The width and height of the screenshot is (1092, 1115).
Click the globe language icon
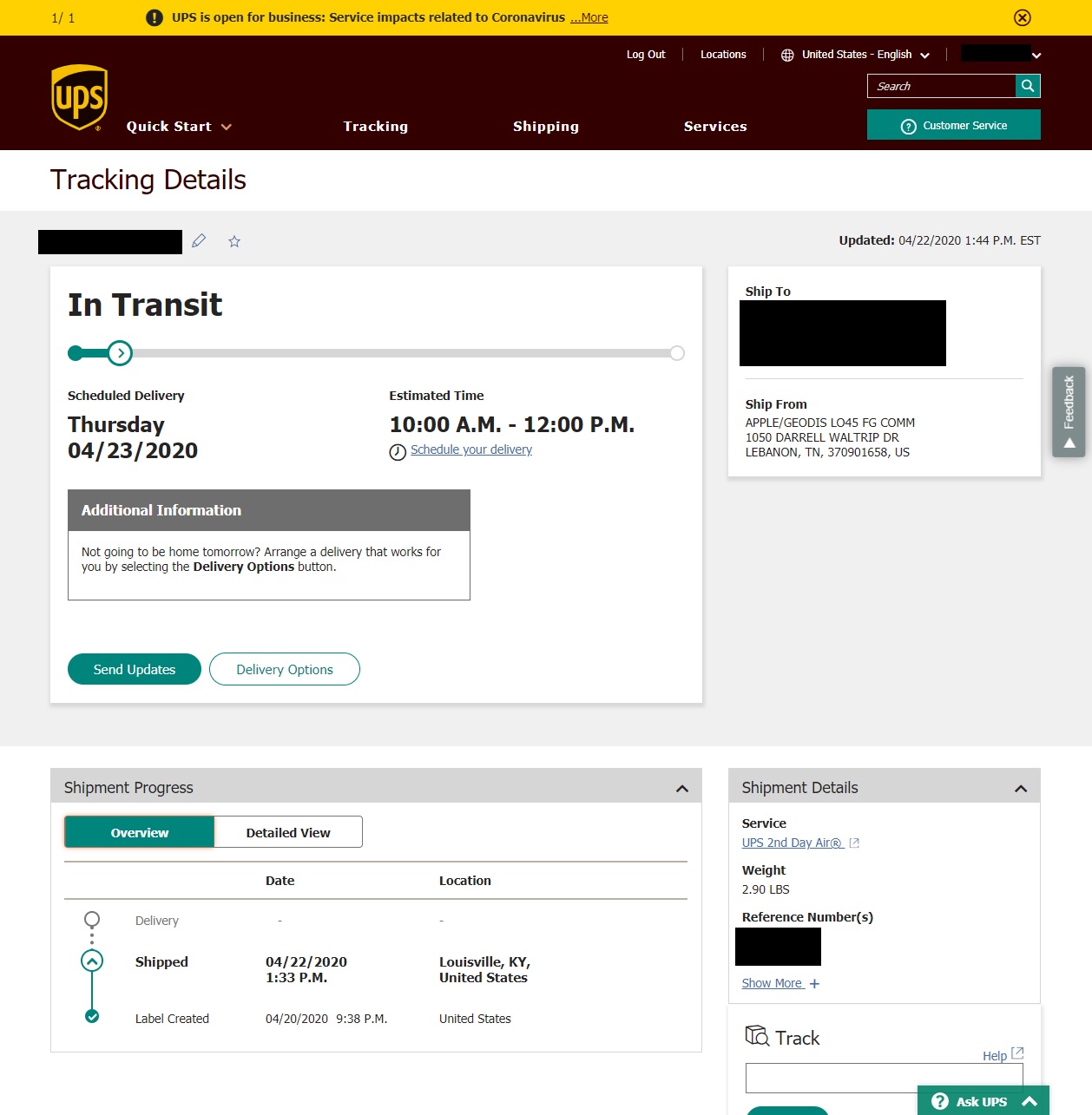(787, 55)
